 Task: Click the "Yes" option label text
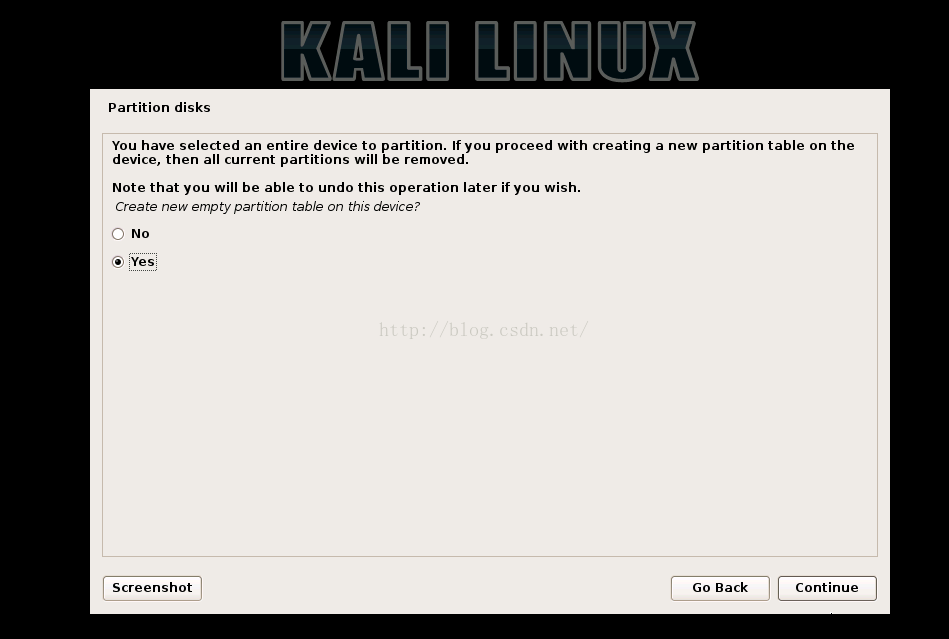143,262
